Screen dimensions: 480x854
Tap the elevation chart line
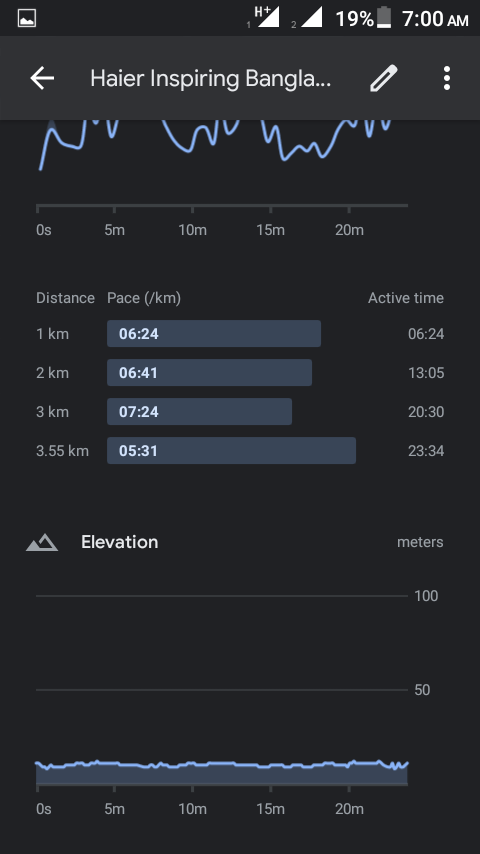221,765
